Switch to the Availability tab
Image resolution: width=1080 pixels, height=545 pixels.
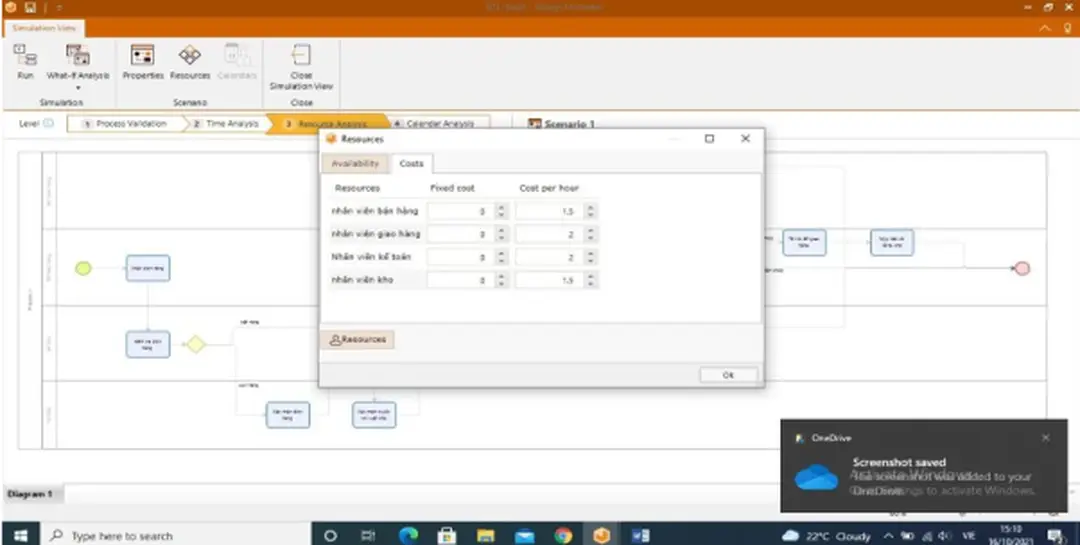pos(355,163)
